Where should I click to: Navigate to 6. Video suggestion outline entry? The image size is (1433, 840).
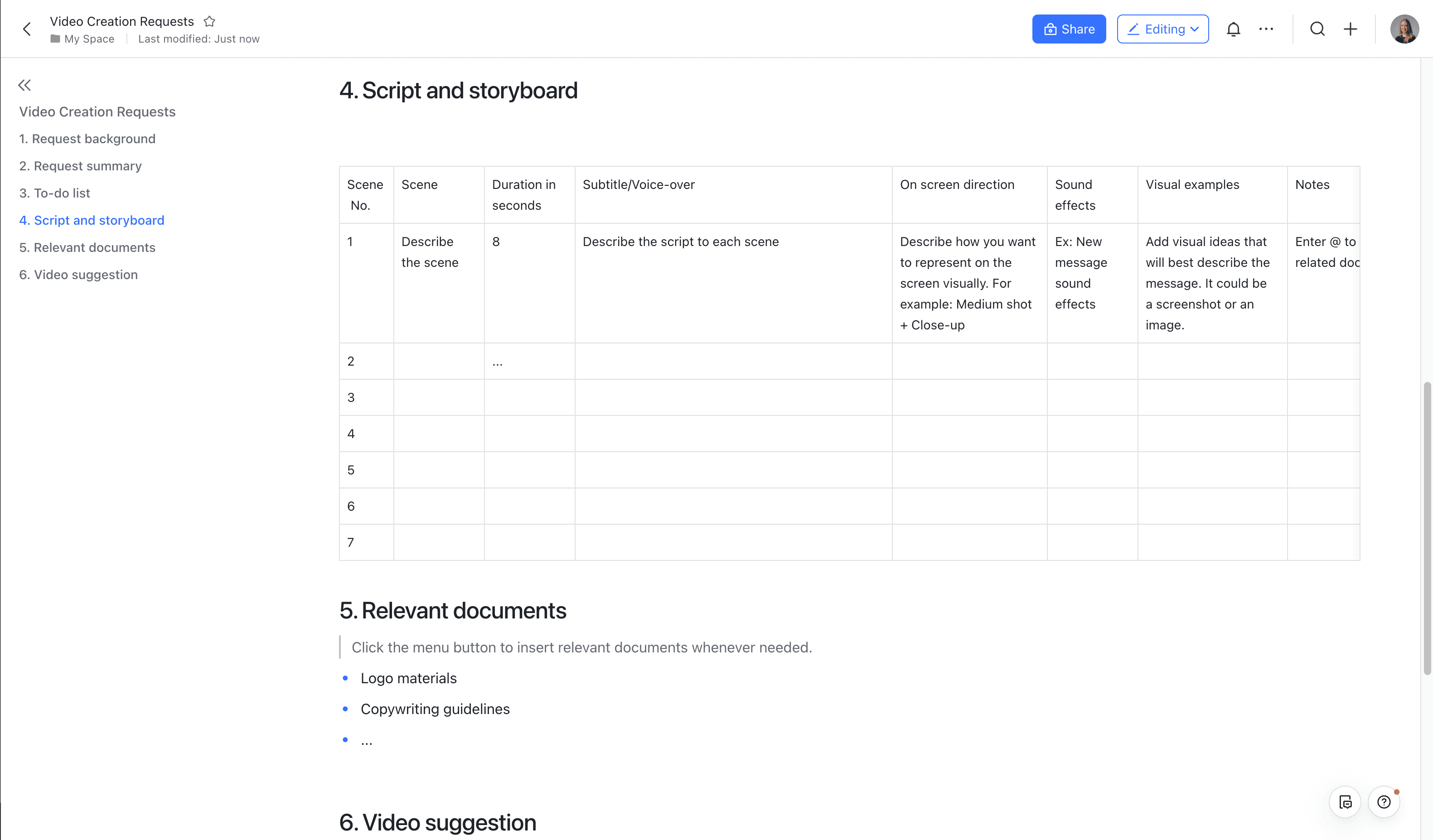click(x=78, y=275)
